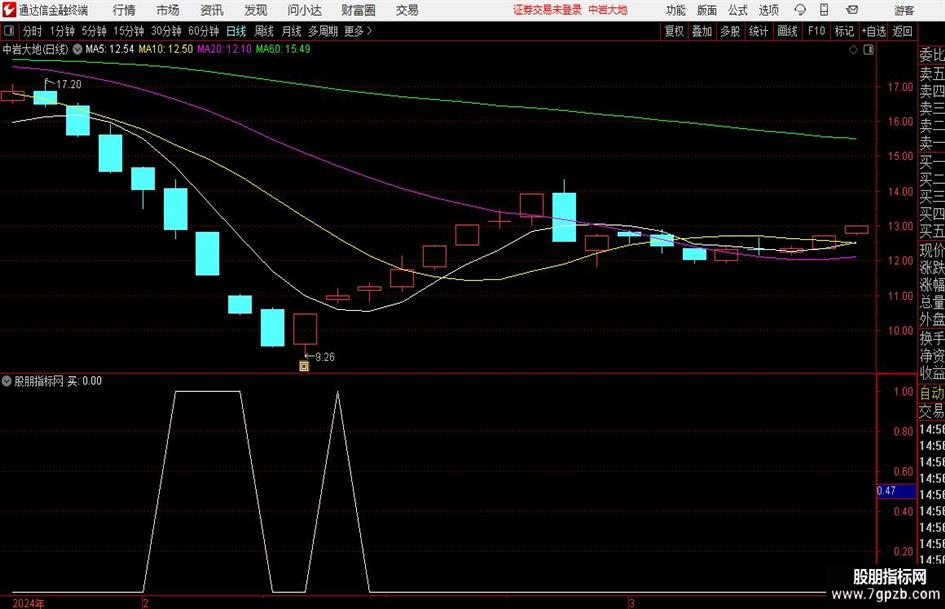Viewport: 945px width, 609px height.
Task: Open the 发现 menu
Action: 256,10
